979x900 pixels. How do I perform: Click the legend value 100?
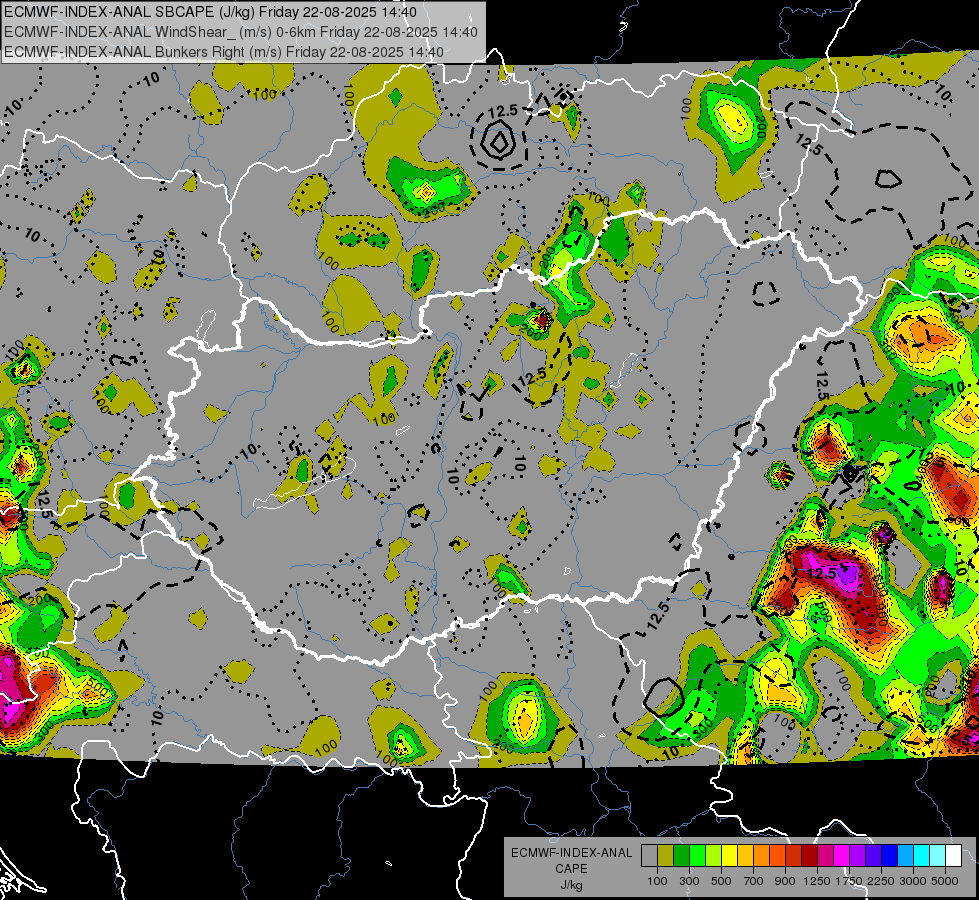(657, 881)
